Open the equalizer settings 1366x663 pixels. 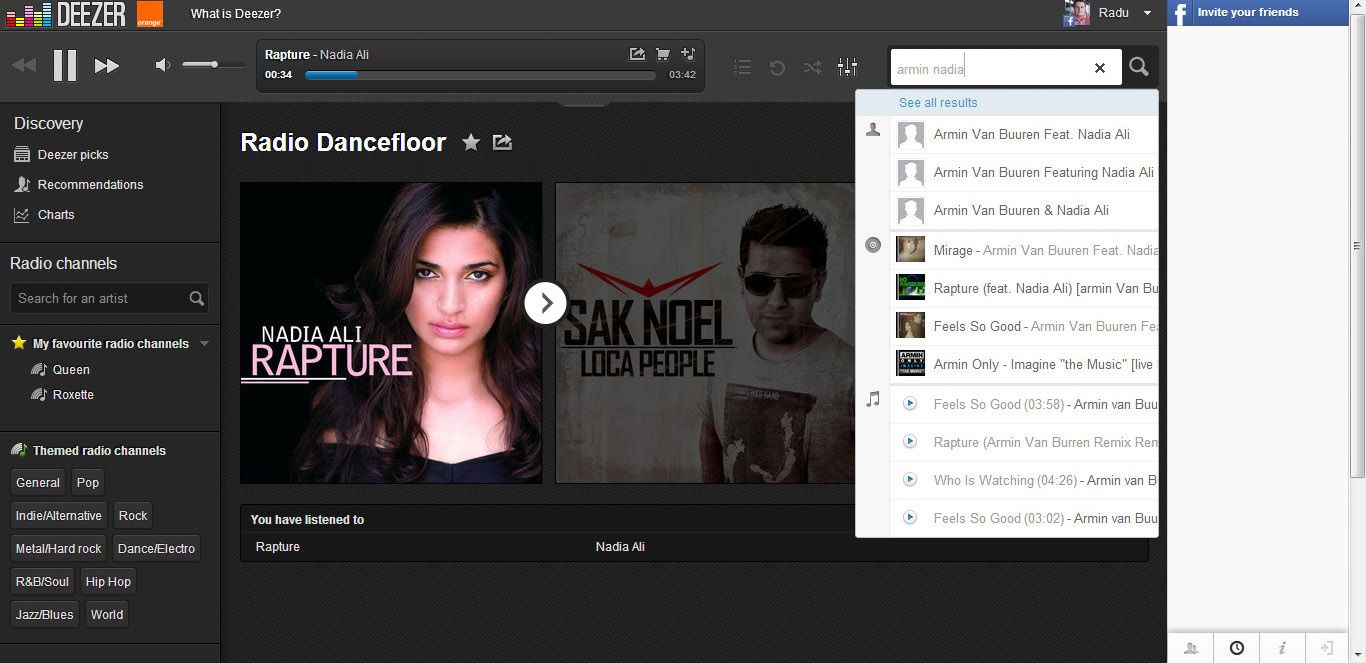click(847, 67)
